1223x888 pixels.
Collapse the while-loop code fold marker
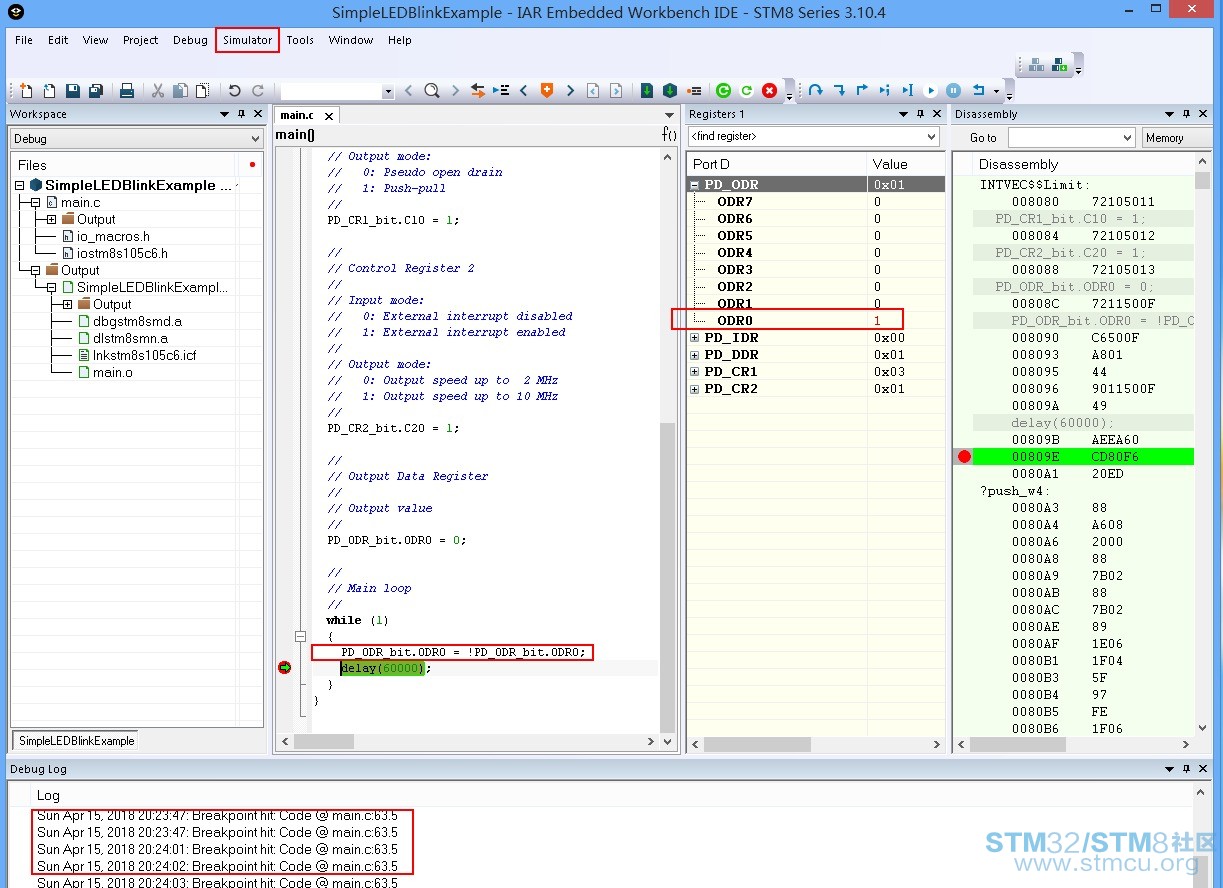[x=300, y=636]
